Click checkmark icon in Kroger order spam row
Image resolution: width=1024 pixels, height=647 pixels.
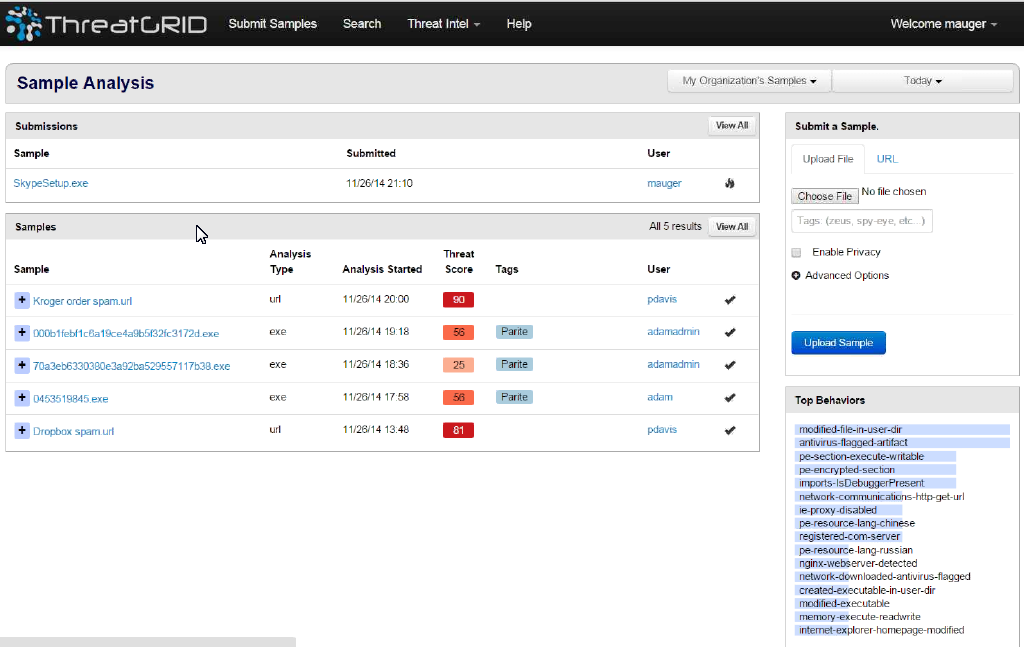pyautogui.click(x=730, y=300)
